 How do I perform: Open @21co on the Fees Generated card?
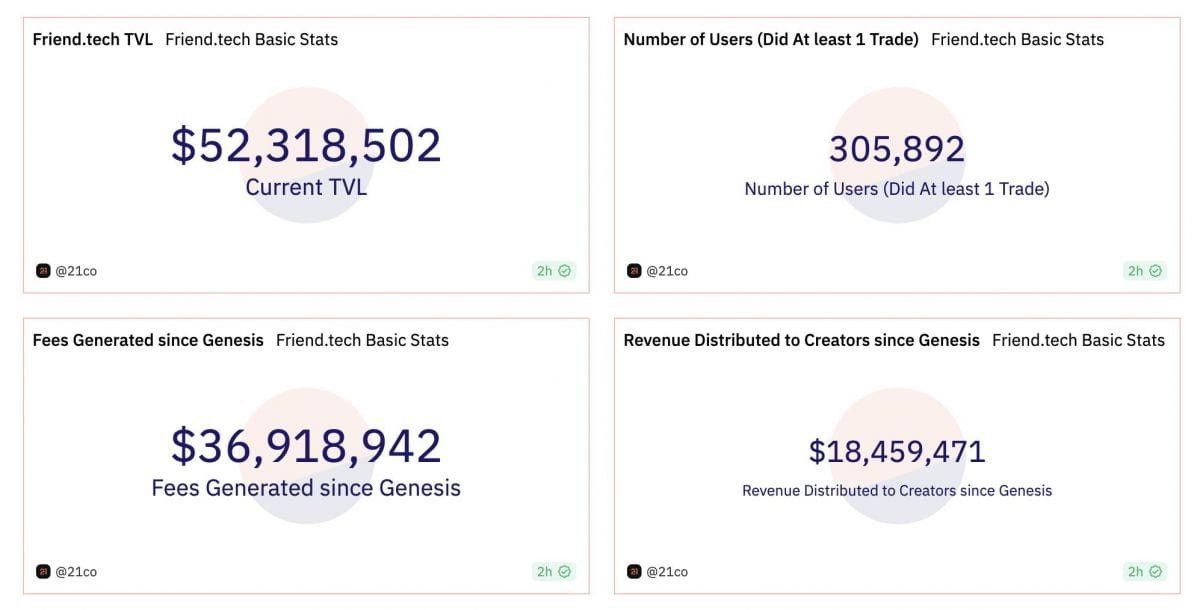coord(77,571)
